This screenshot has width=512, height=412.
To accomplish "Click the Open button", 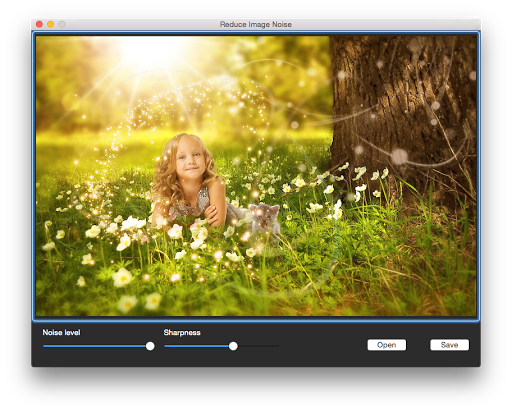I will tap(387, 345).
